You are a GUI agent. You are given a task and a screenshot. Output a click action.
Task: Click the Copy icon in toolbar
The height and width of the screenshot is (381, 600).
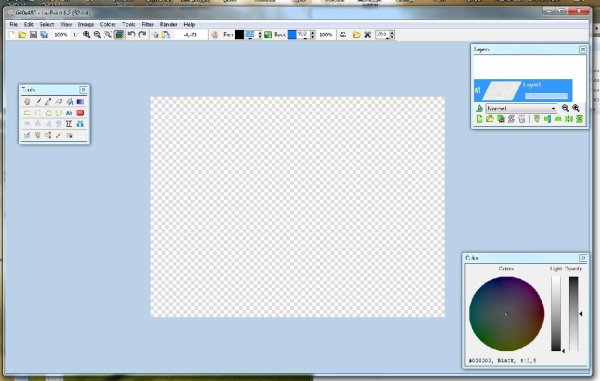(155, 35)
